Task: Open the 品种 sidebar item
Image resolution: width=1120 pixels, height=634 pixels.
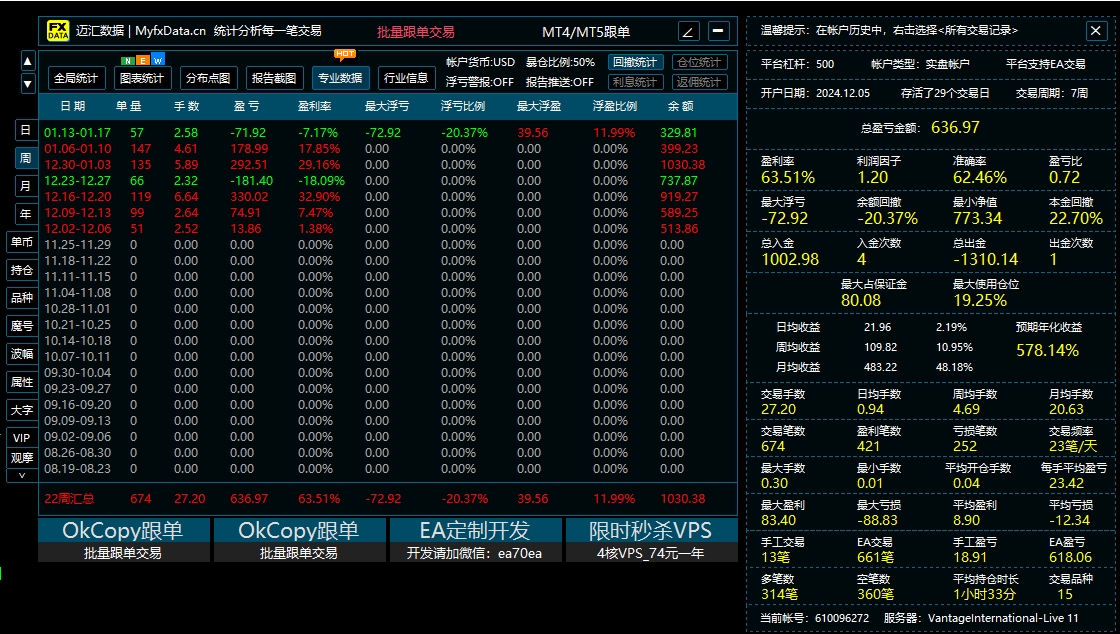Action: pos(21,298)
